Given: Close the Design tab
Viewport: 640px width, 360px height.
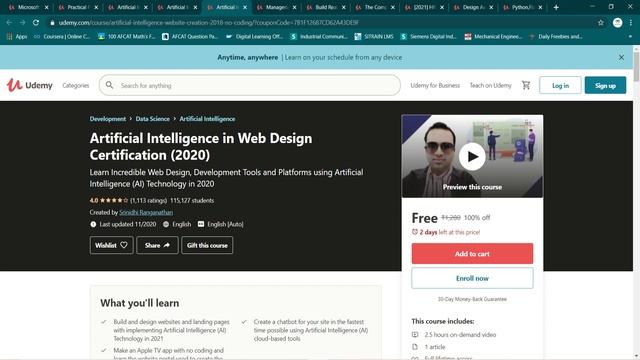Looking at the screenshot, I should 491,7.
